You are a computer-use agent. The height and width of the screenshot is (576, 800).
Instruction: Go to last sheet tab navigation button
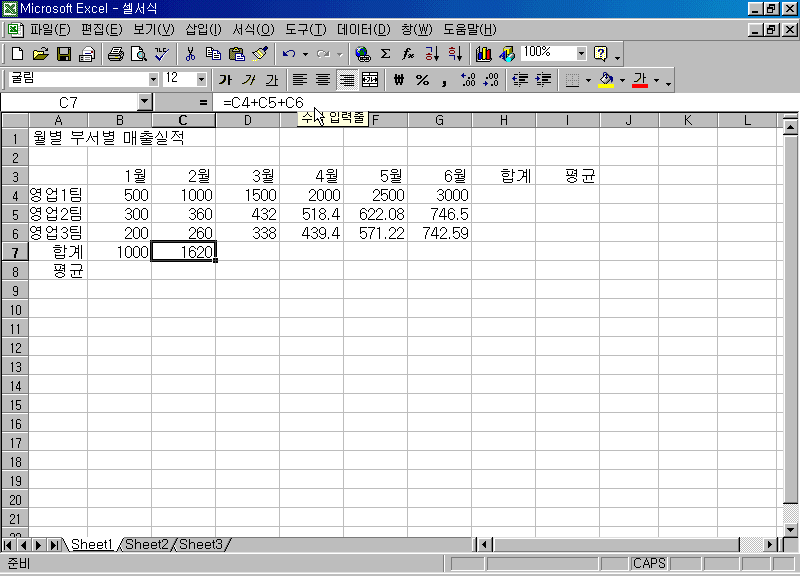pos(53,545)
